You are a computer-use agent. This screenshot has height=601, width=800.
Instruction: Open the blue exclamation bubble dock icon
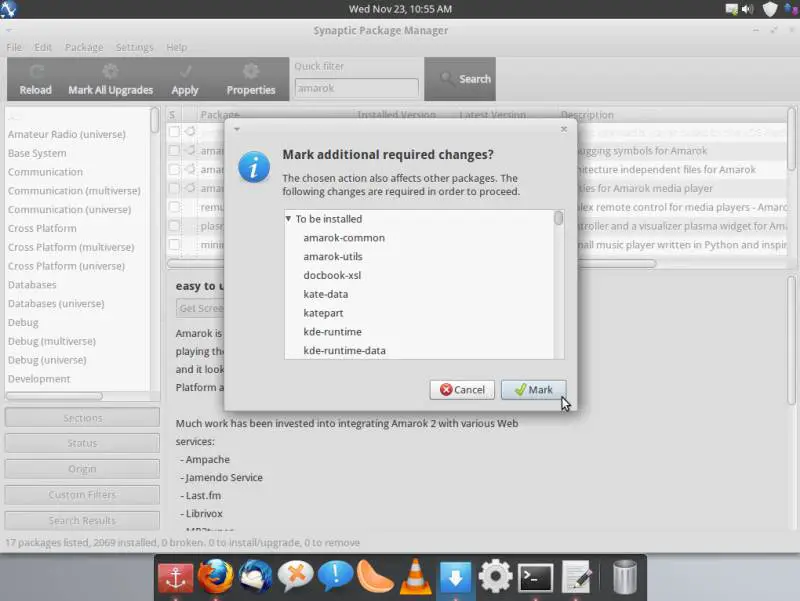coord(335,577)
